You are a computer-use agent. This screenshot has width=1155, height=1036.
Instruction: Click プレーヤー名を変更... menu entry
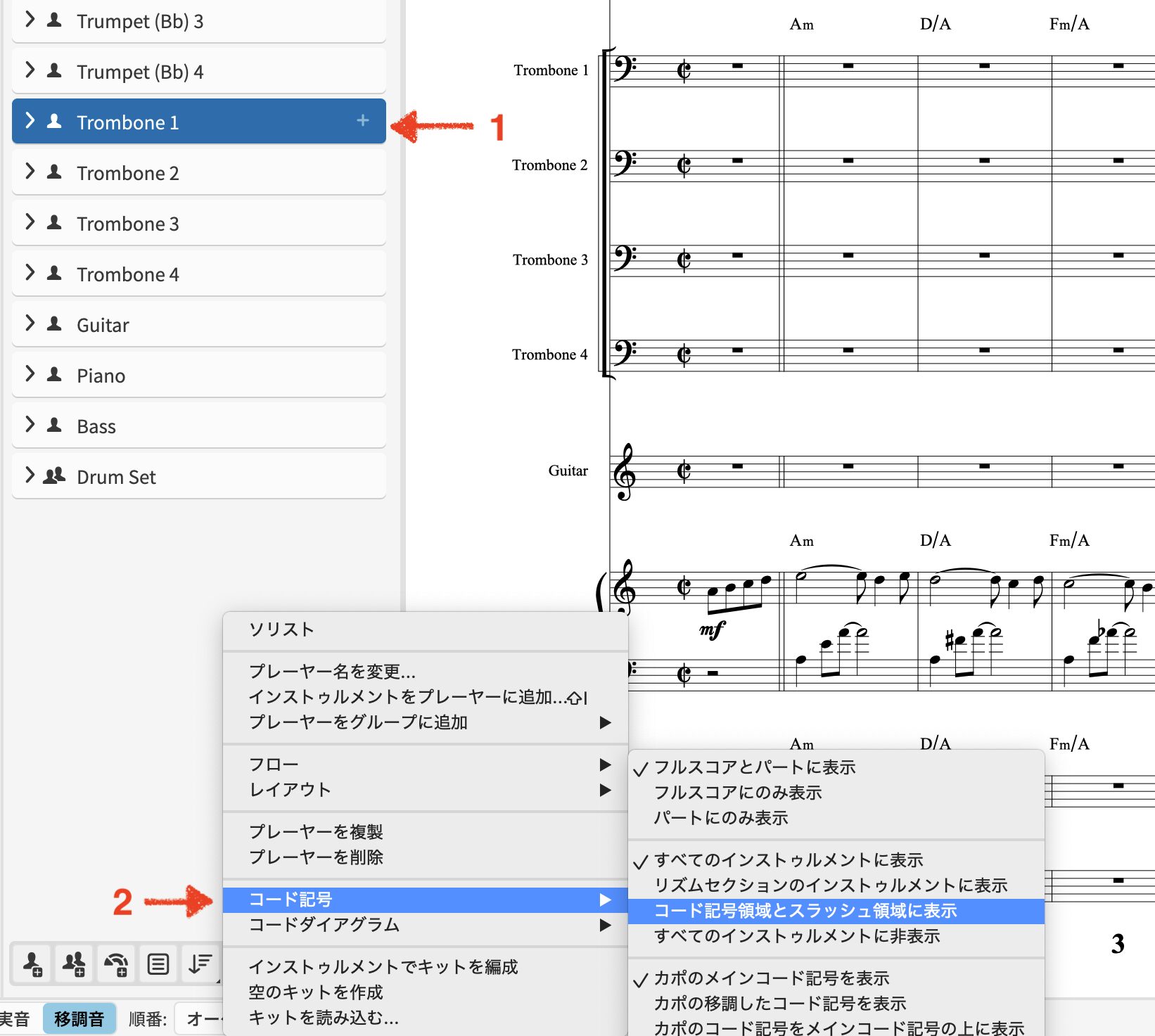(332, 672)
